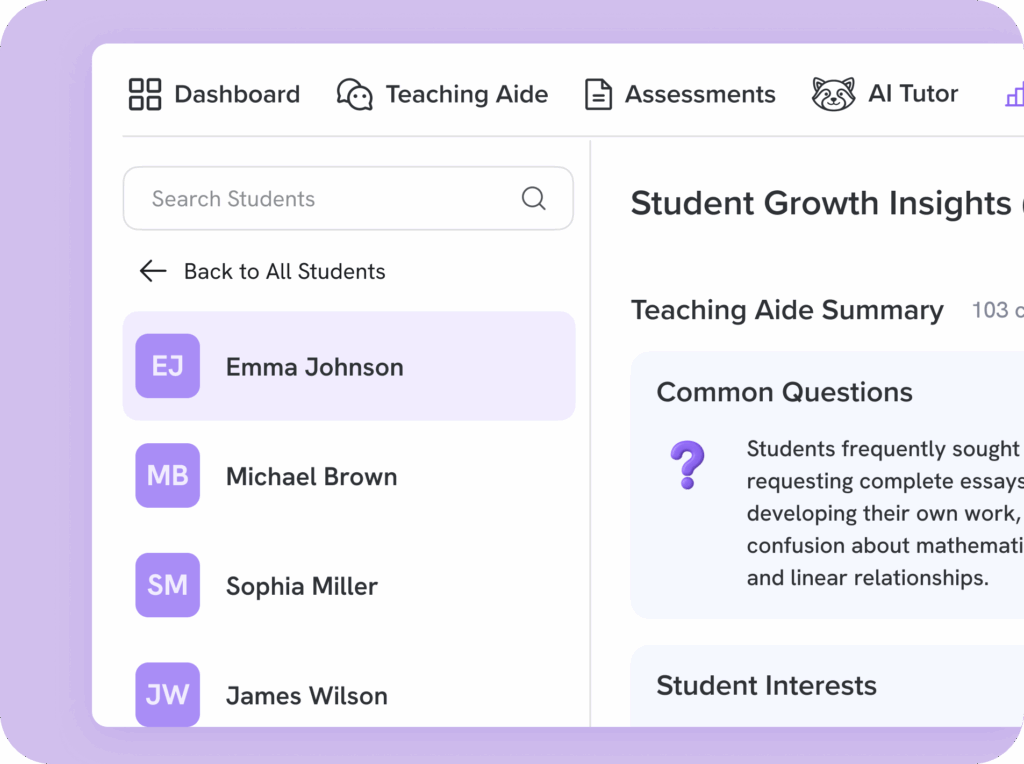Focus the Search Students input field
This screenshot has width=1024, height=764.
pos(330,198)
